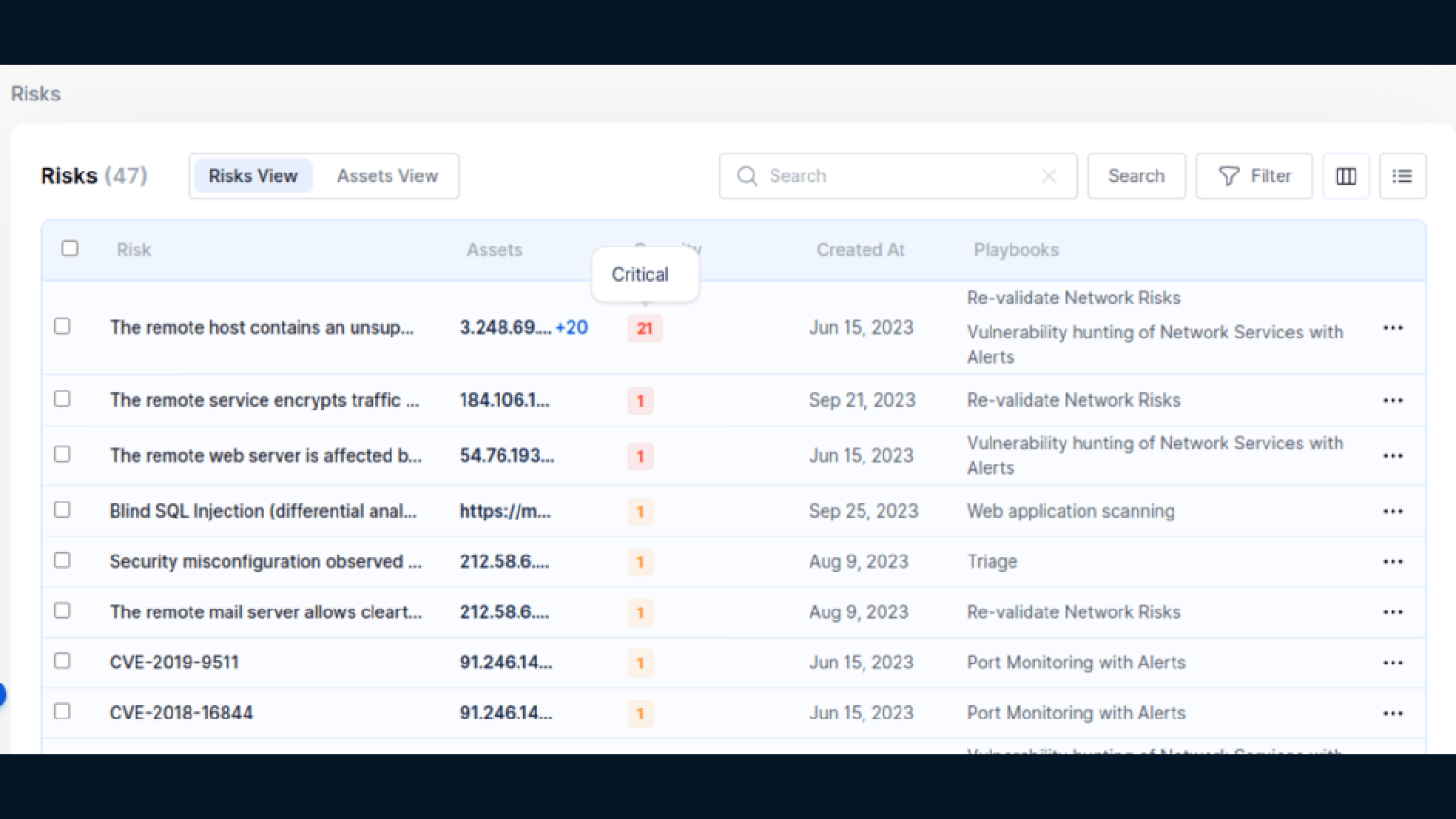Click the Sep 25, 2023 date cell

864,511
